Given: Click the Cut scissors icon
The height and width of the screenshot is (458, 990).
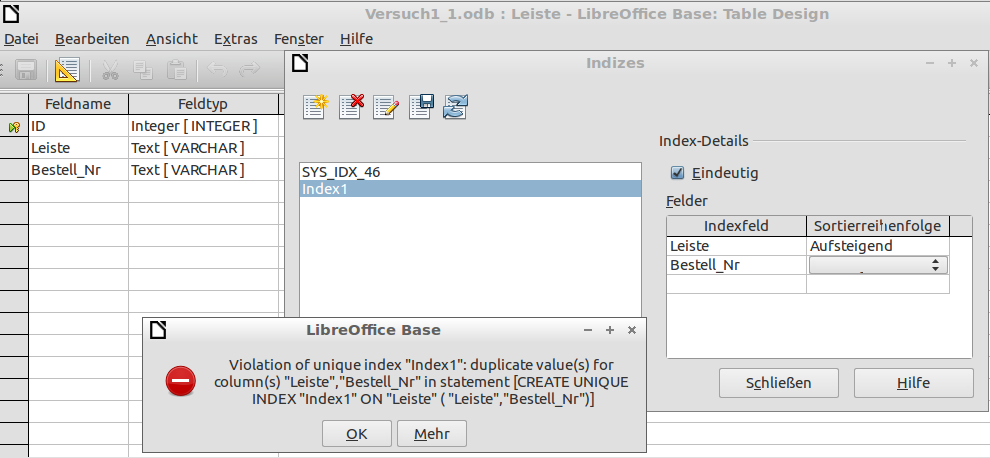Looking at the screenshot, I should 110,70.
